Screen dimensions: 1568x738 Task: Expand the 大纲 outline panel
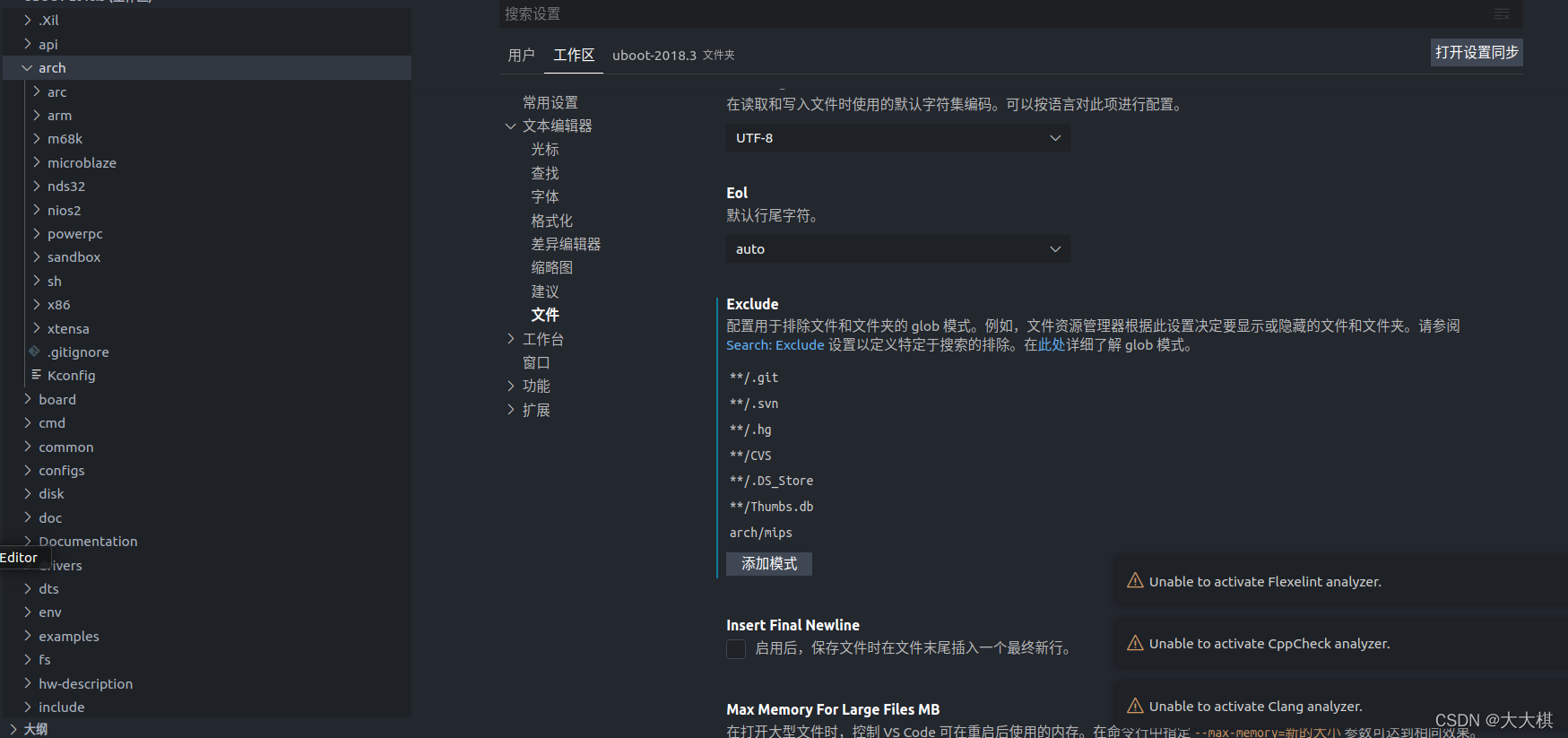click(x=13, y=729)
